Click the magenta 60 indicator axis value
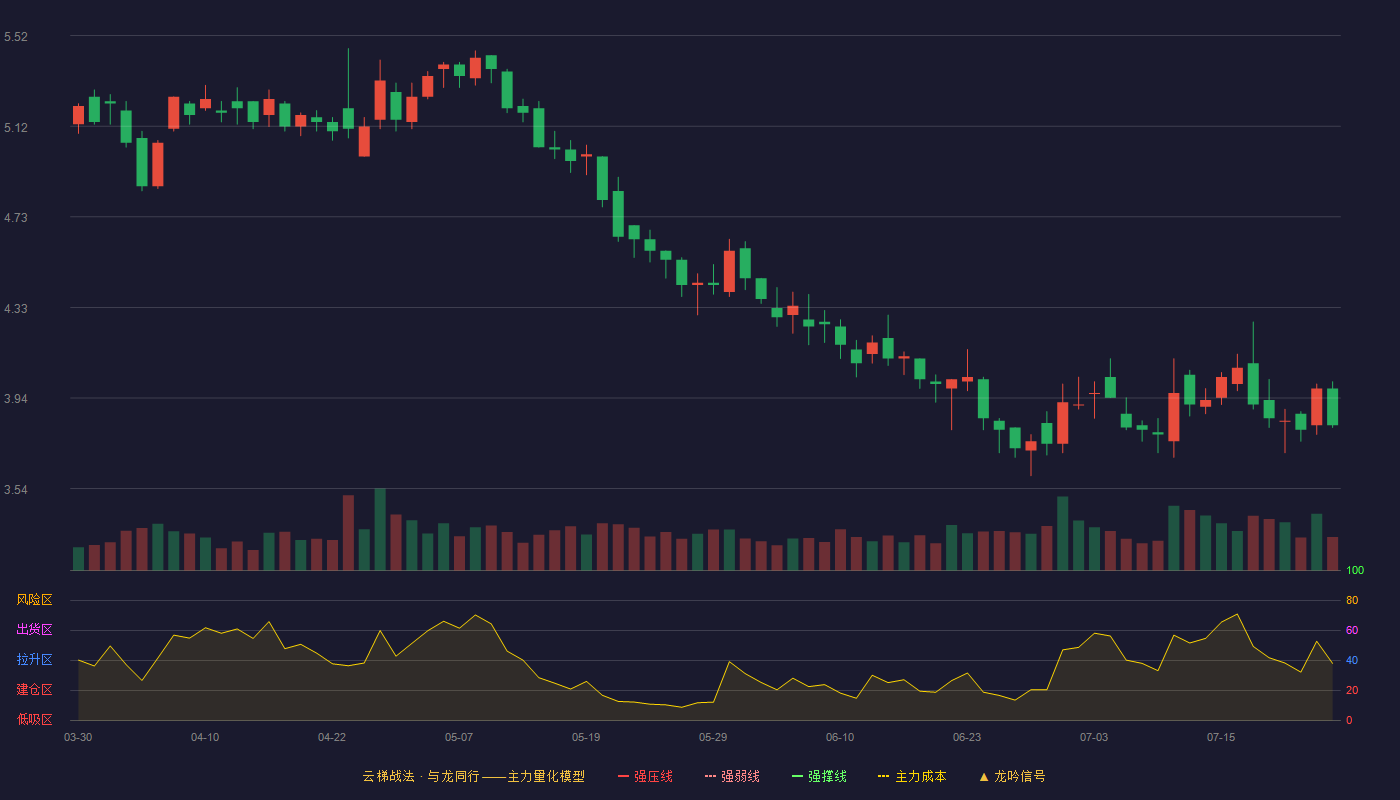This screenshot has width=1400, height=800. tap(1352, 631)
